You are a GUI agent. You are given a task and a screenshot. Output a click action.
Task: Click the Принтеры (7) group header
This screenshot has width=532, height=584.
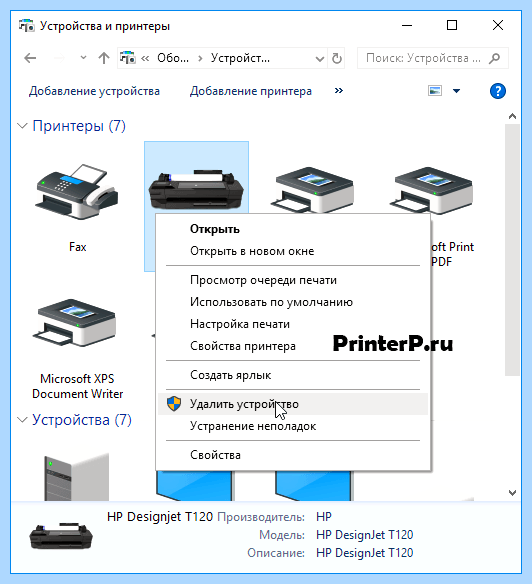click(79, 126)
